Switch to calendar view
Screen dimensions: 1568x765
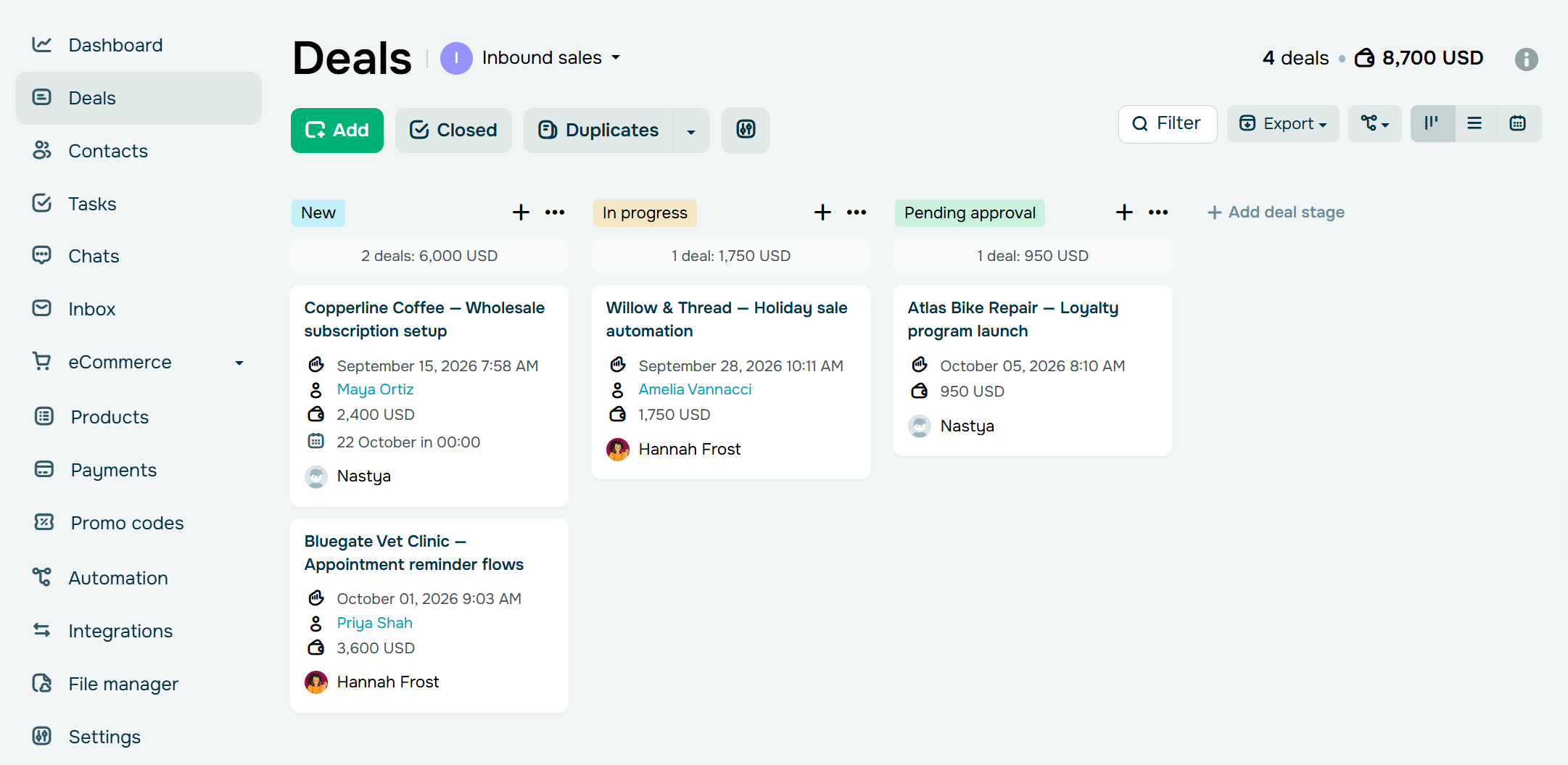click(x=1518, y=123)
